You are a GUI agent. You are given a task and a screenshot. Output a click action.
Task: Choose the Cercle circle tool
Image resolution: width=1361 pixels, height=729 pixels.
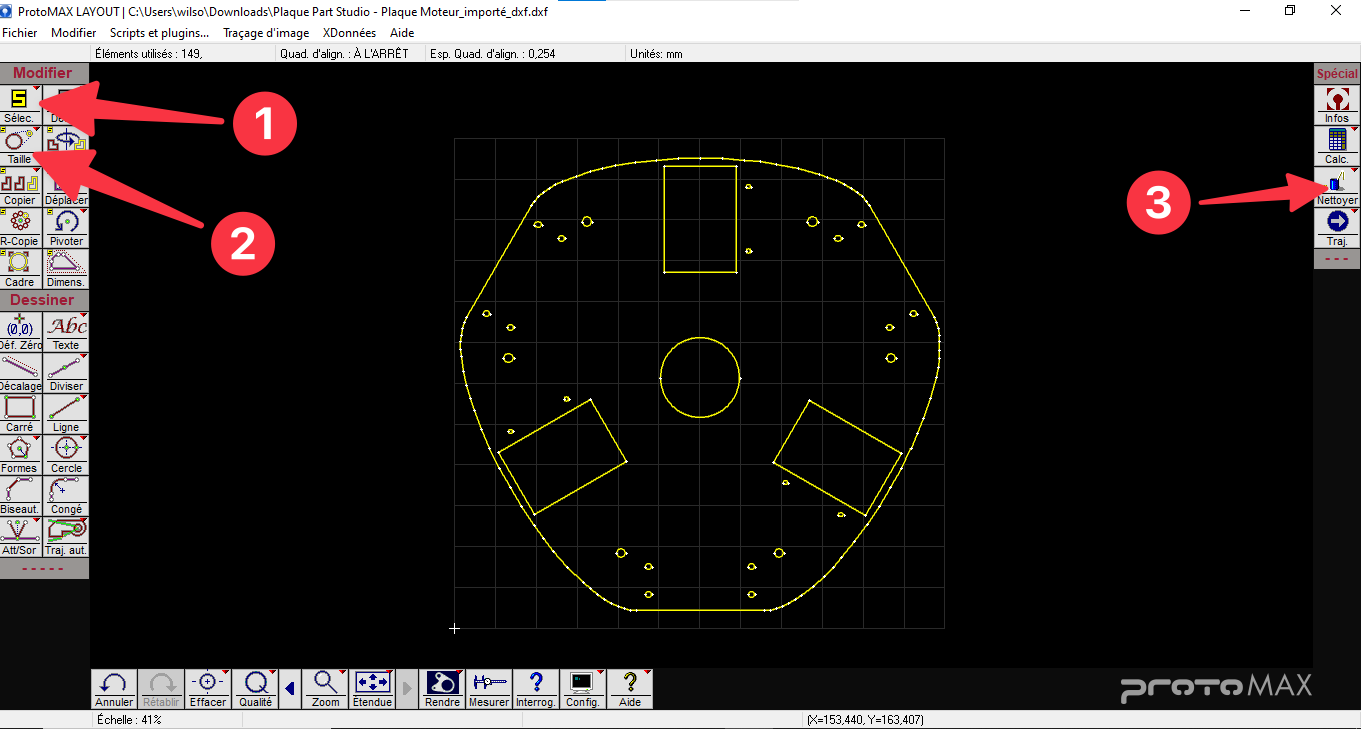coord(67,455)
